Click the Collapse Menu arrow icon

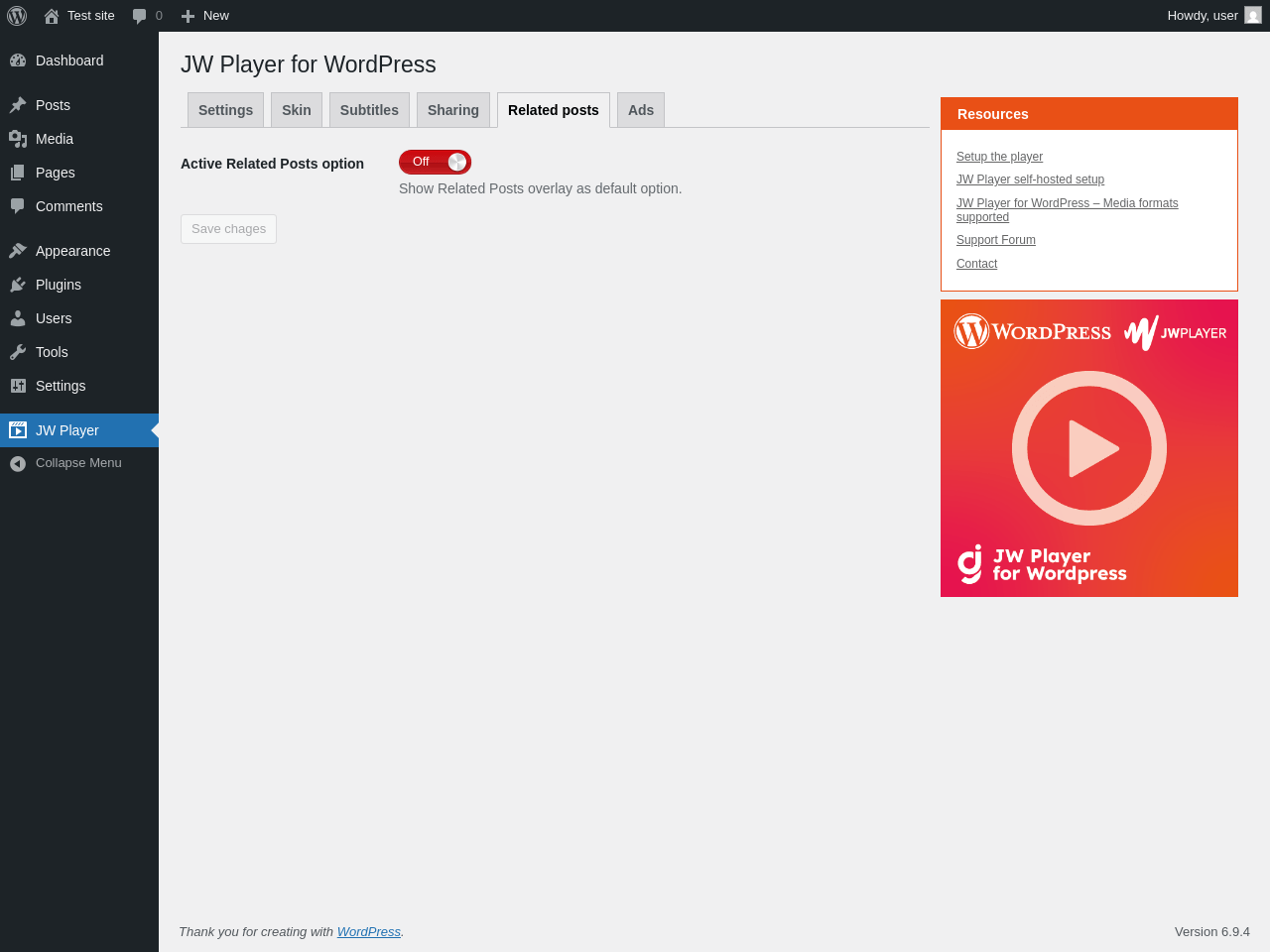[x=18, y=463]
